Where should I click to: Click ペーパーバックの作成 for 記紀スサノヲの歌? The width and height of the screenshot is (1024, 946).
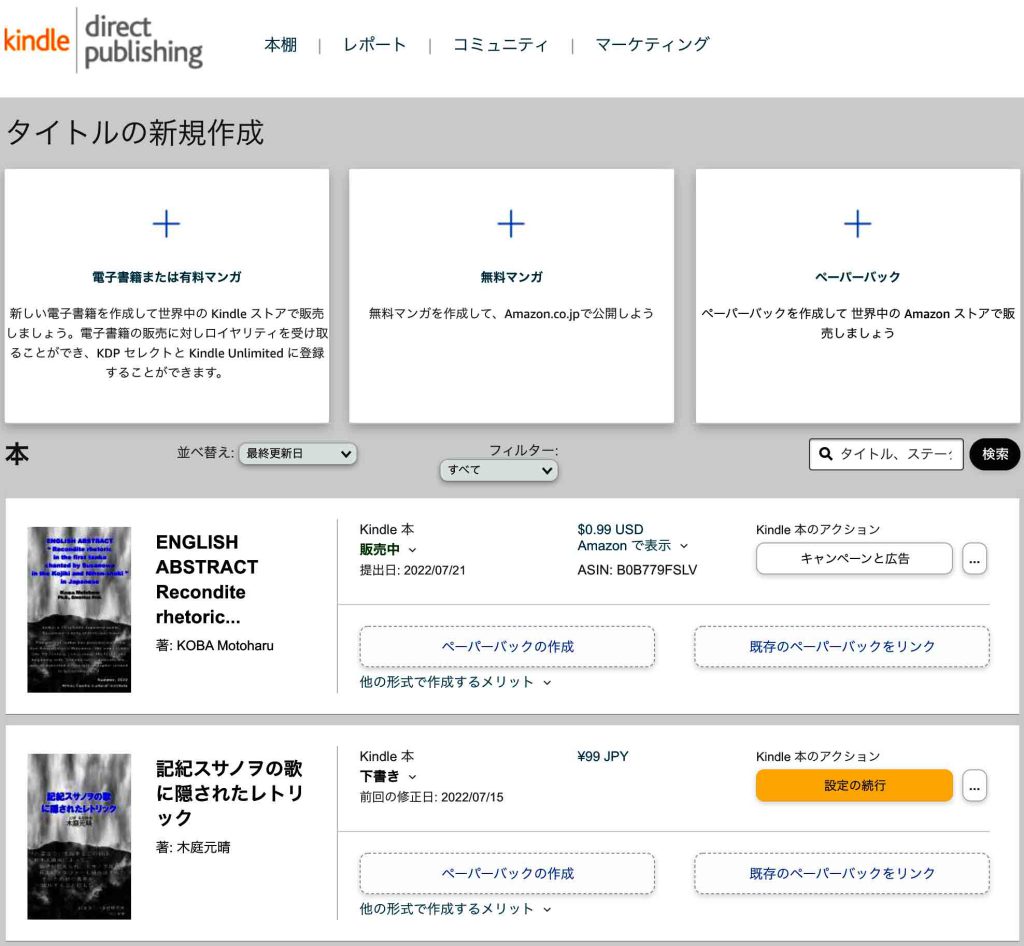click(507, 874)
